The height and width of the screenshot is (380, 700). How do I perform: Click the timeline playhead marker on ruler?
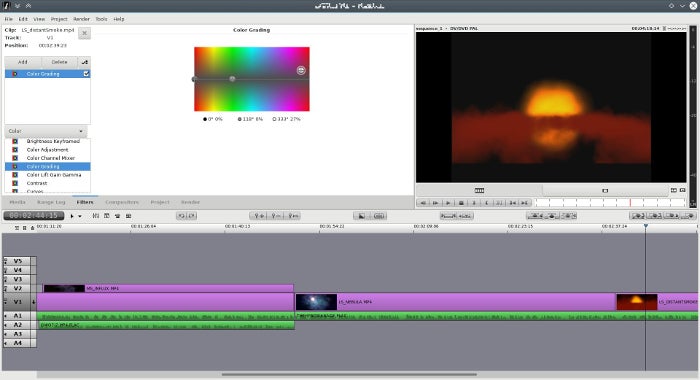pyautogui.click(x=646, y=227)
